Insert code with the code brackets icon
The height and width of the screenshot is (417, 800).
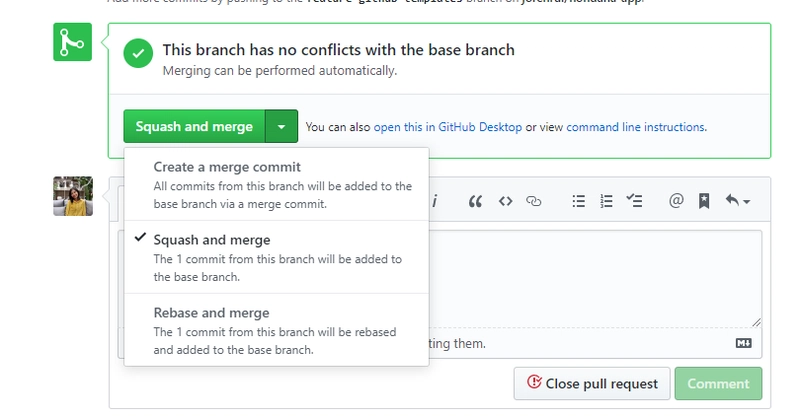505,201
